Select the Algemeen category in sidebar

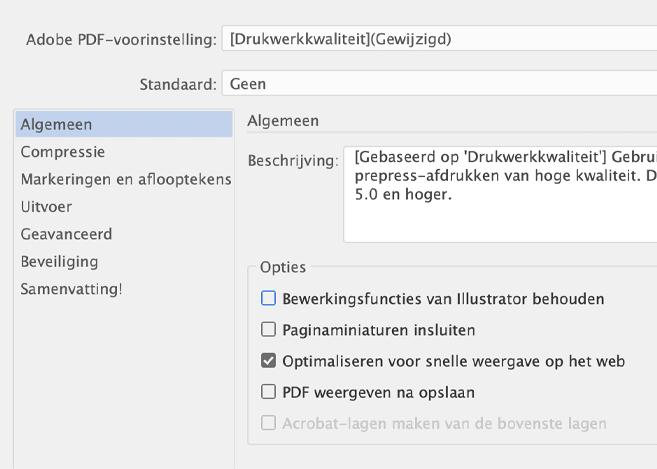124,124
